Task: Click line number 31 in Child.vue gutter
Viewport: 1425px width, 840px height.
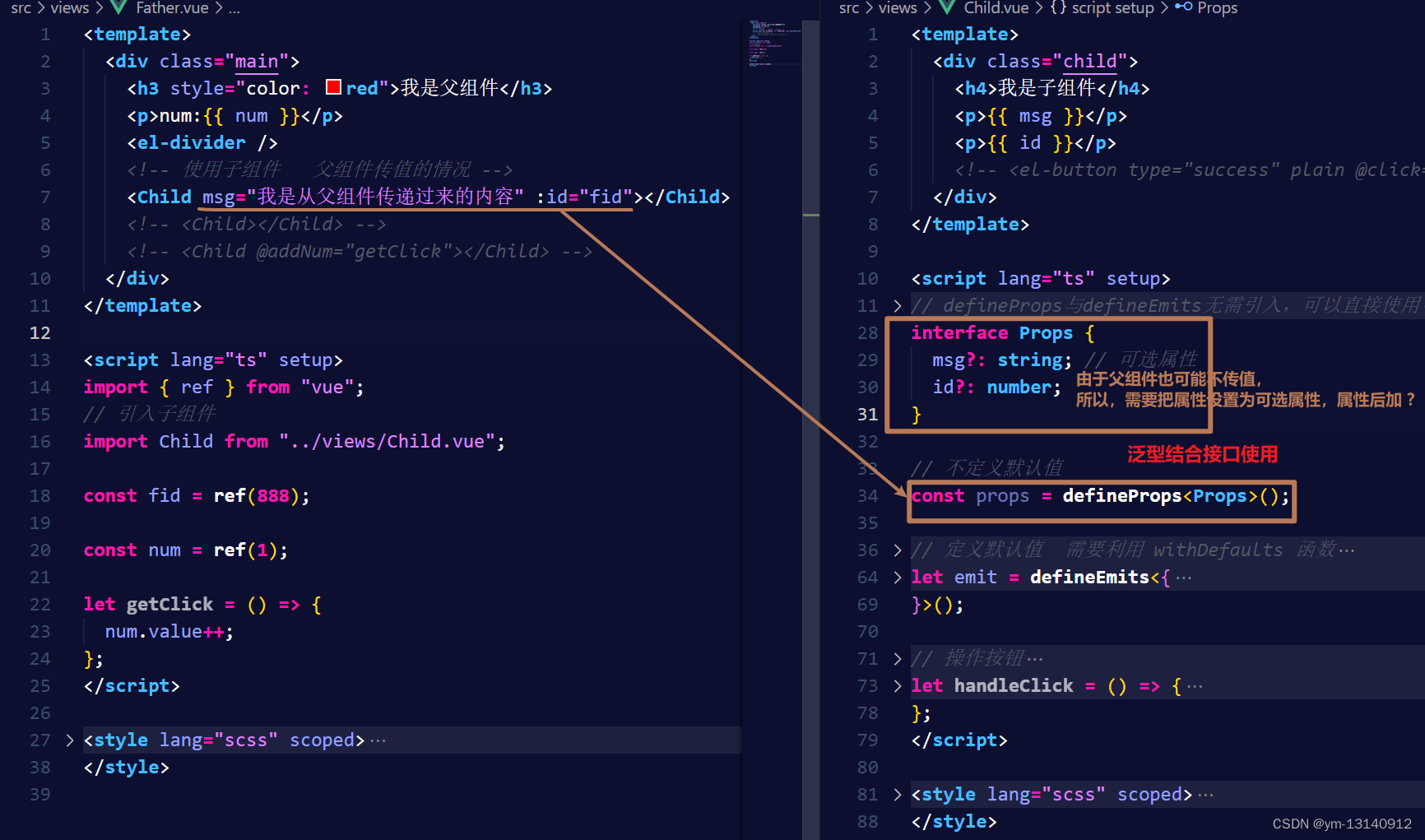Action: click(868, 415)
